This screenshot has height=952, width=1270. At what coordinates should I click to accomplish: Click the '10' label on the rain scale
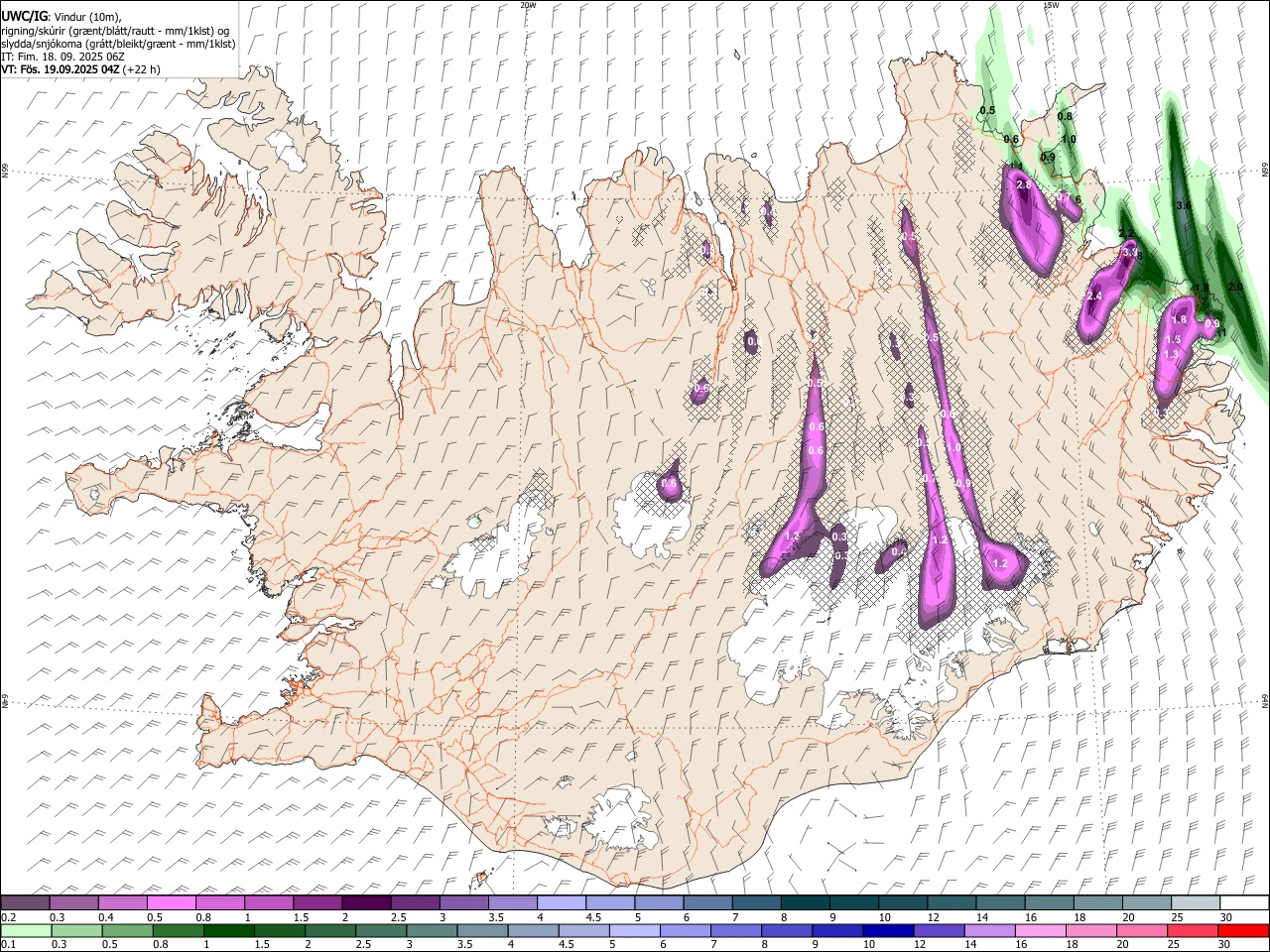click(x=869, y=945)
